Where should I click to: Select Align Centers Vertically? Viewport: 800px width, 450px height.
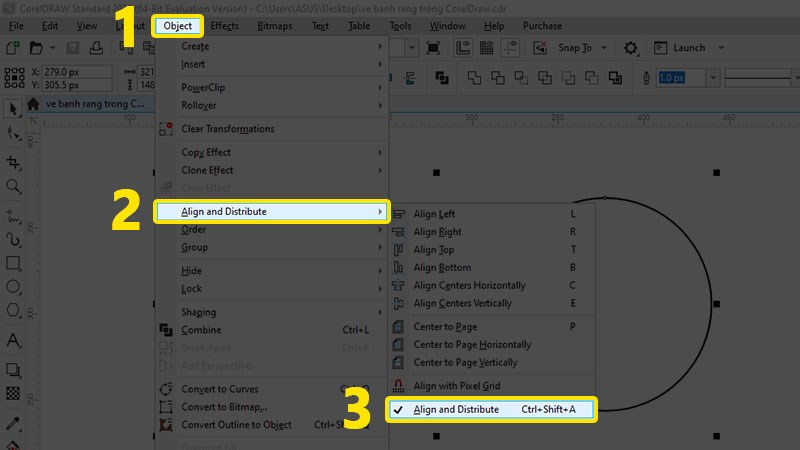tap(491, 303)
